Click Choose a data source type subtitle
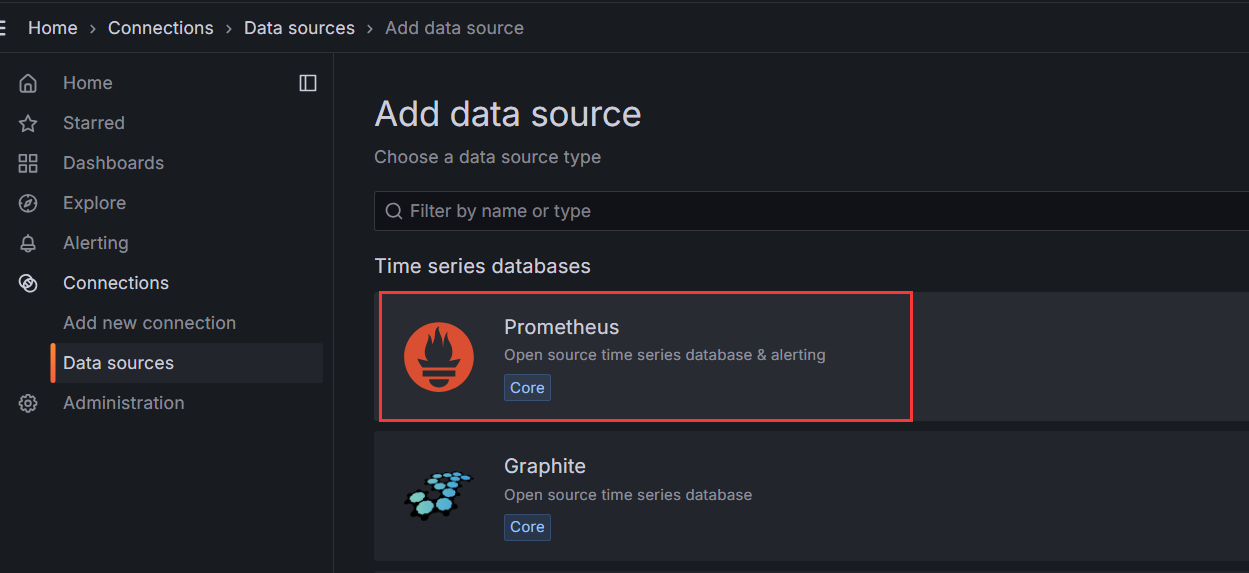Image resolution: width=1249 pixels, height=573 pixels. click(x=487, y=157)
